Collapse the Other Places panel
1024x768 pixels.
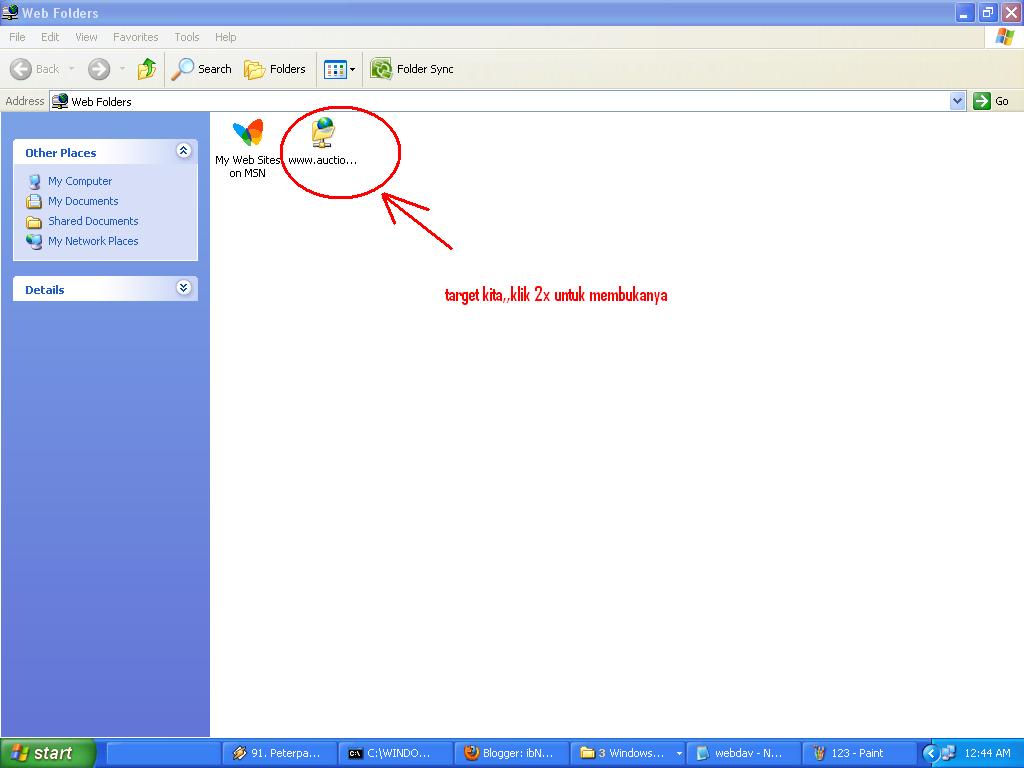(x=184, y=152)
